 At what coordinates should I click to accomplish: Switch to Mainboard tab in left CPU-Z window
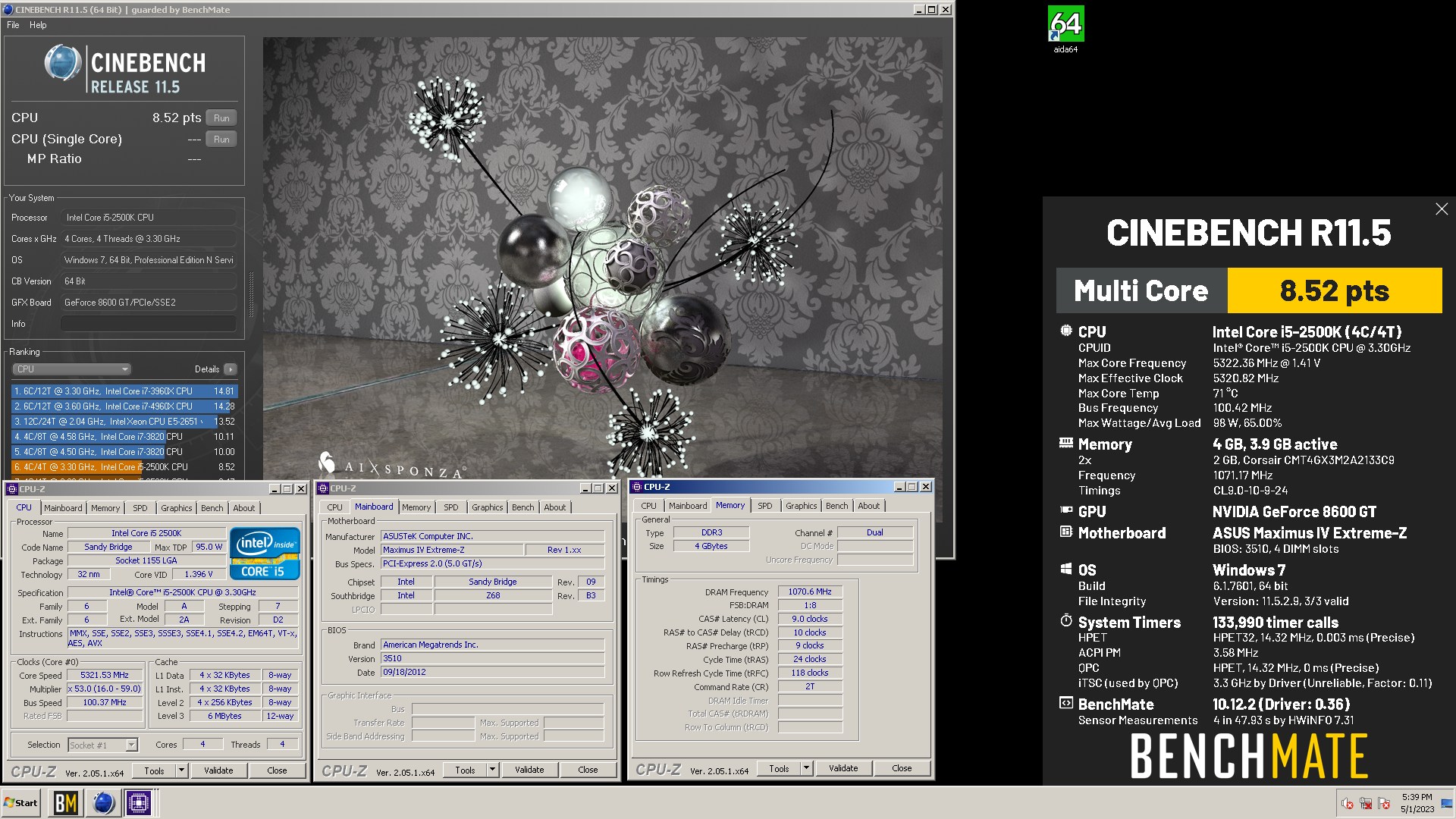[63, 508]
